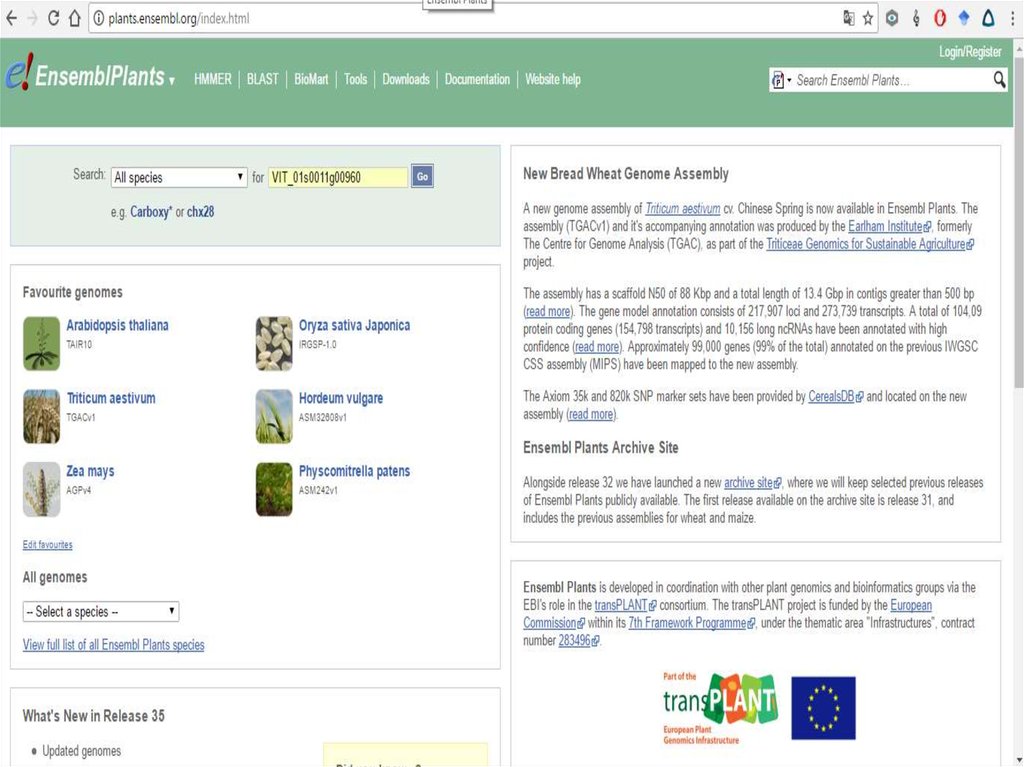Open the BioMart menu item

pos(311,79)
